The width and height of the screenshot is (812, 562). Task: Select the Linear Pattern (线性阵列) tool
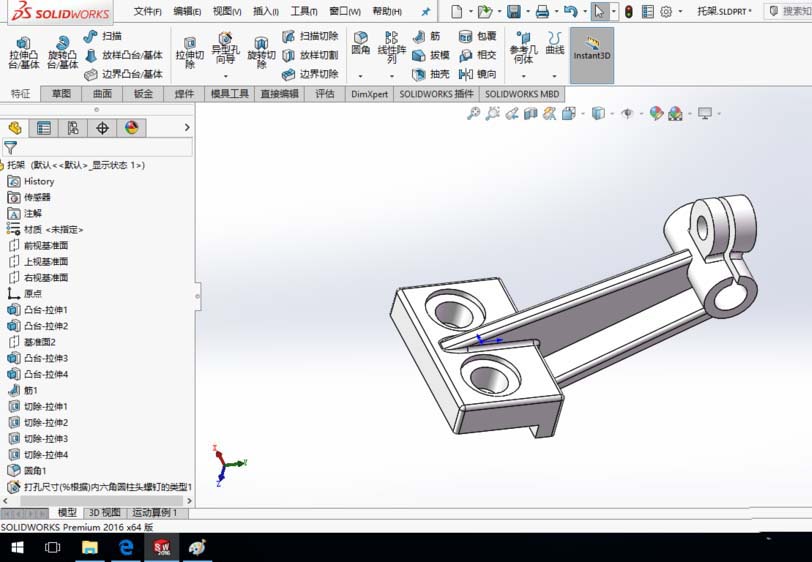coord(392,48)
